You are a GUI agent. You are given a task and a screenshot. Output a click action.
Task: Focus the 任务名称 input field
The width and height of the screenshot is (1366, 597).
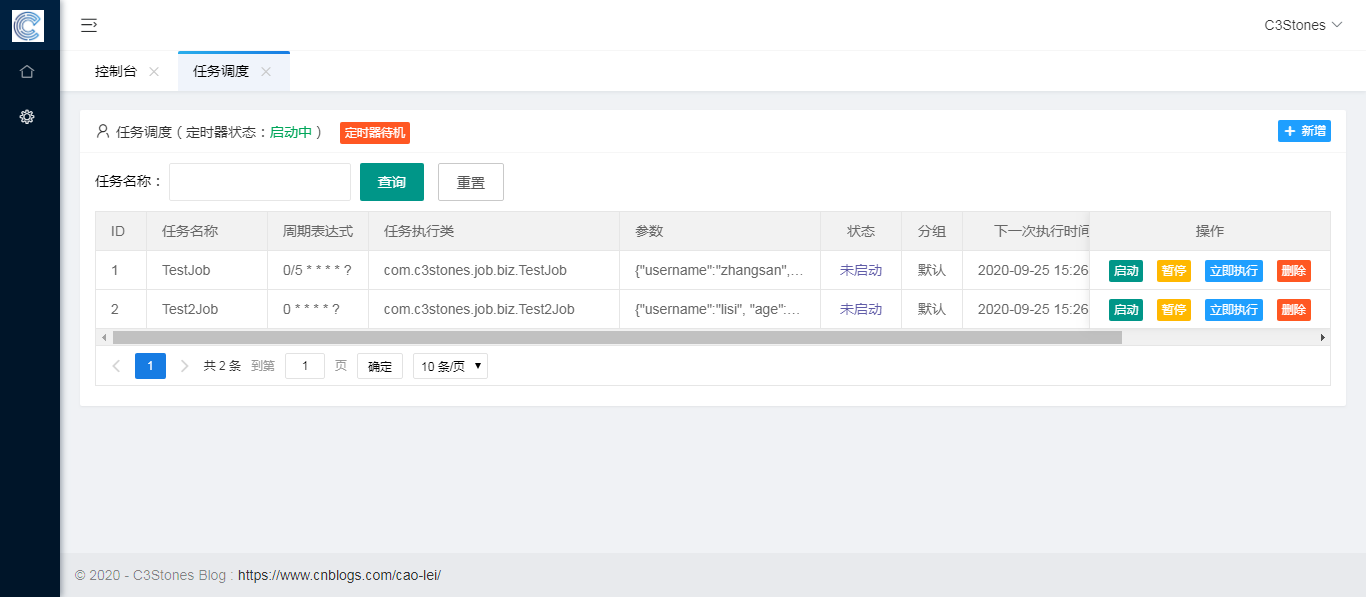(x=260, y=182)
